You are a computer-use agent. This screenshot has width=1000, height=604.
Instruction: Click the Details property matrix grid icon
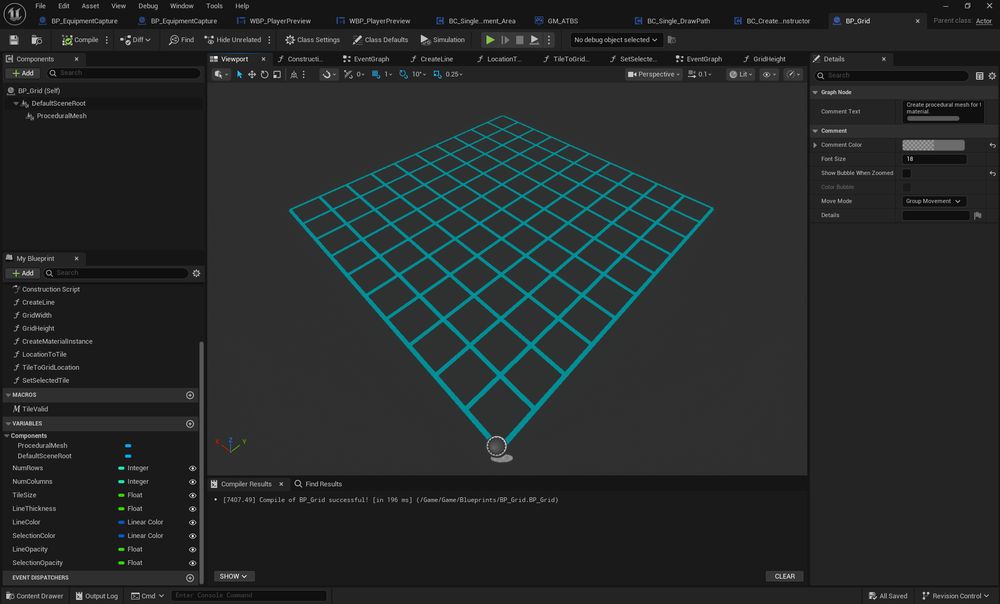coord(980,76)
